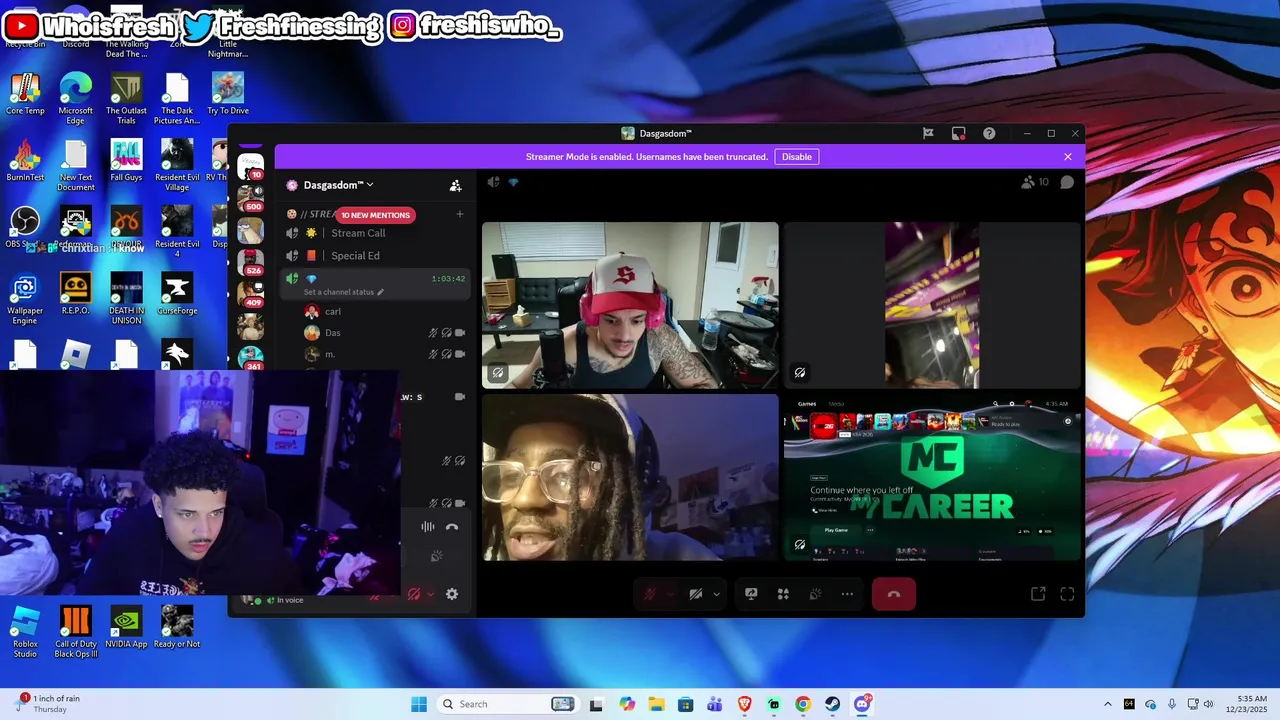The image size is (1280, 720).
Task: Open the voice channel chat bubble icon
Action: [1067, 182]
